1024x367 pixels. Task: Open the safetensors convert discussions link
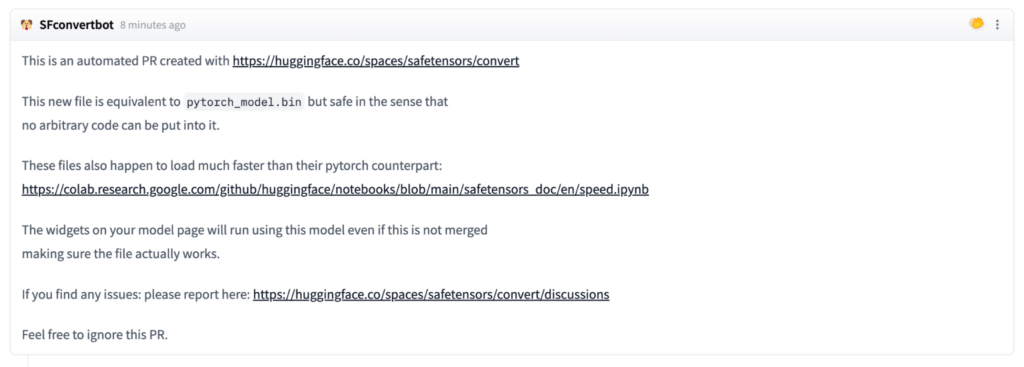(431, 295)
